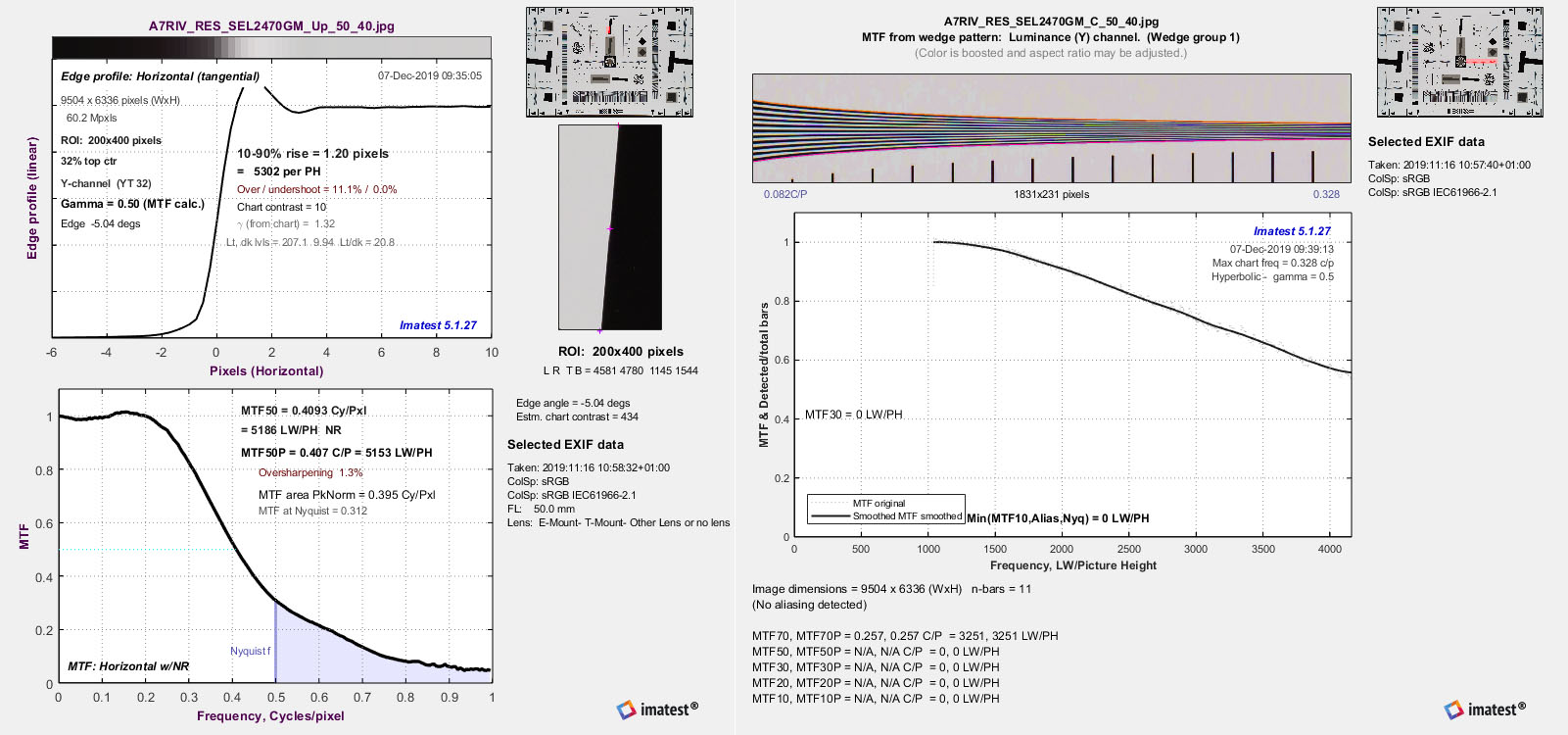
Task: Click the 'Frequency, LW/Picture Height' axis label
Action: tap(1072, 565)
